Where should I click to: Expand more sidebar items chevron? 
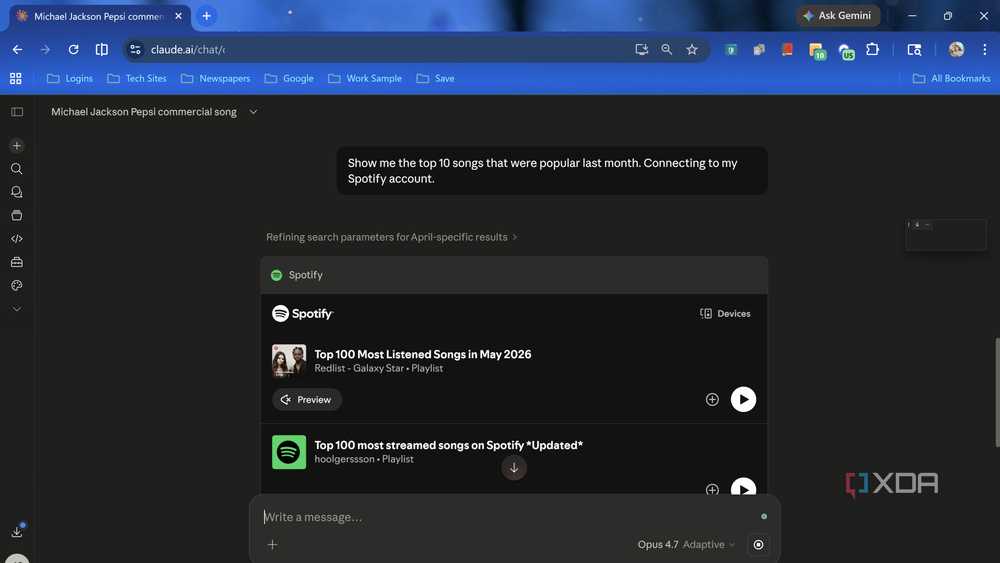pyautogui.click(x=17, y=309)
